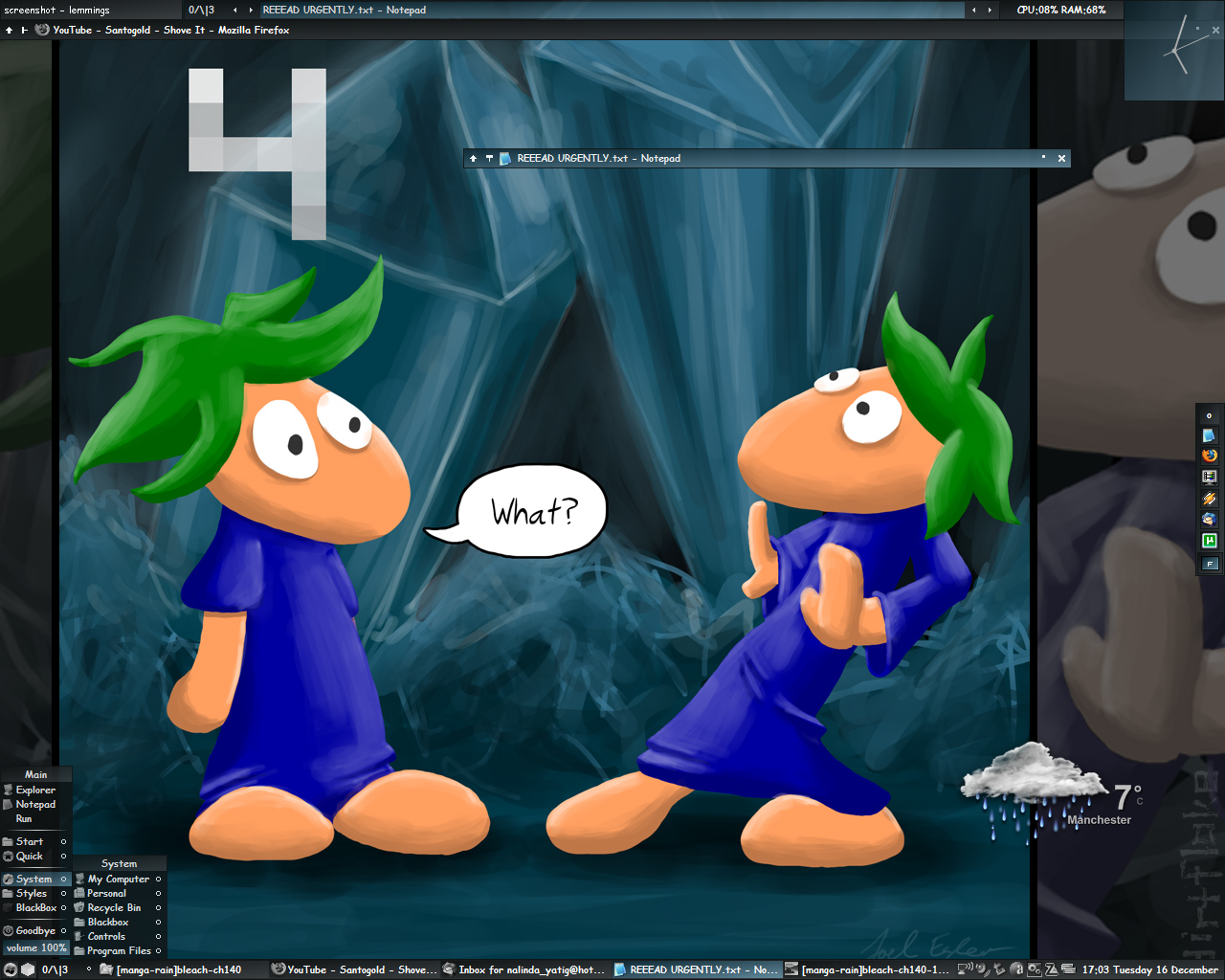Image resolution: width=1225 pixels, height=980 pixels.
Task: Click the bottom bar 0/\|3 workspace label
Action: tap(56, 969)
